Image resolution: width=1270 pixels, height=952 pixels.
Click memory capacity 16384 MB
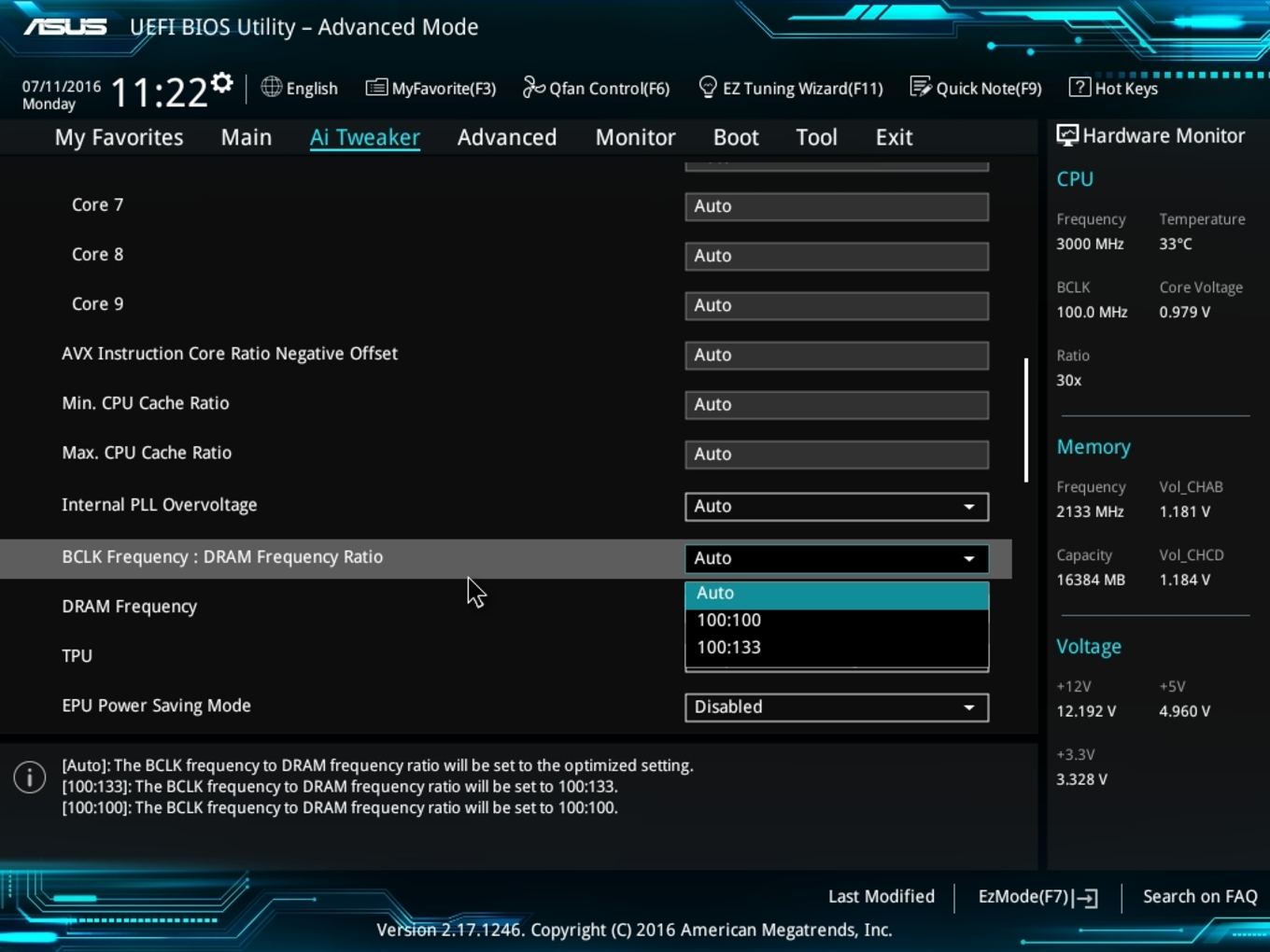(x=1091, y=580)
